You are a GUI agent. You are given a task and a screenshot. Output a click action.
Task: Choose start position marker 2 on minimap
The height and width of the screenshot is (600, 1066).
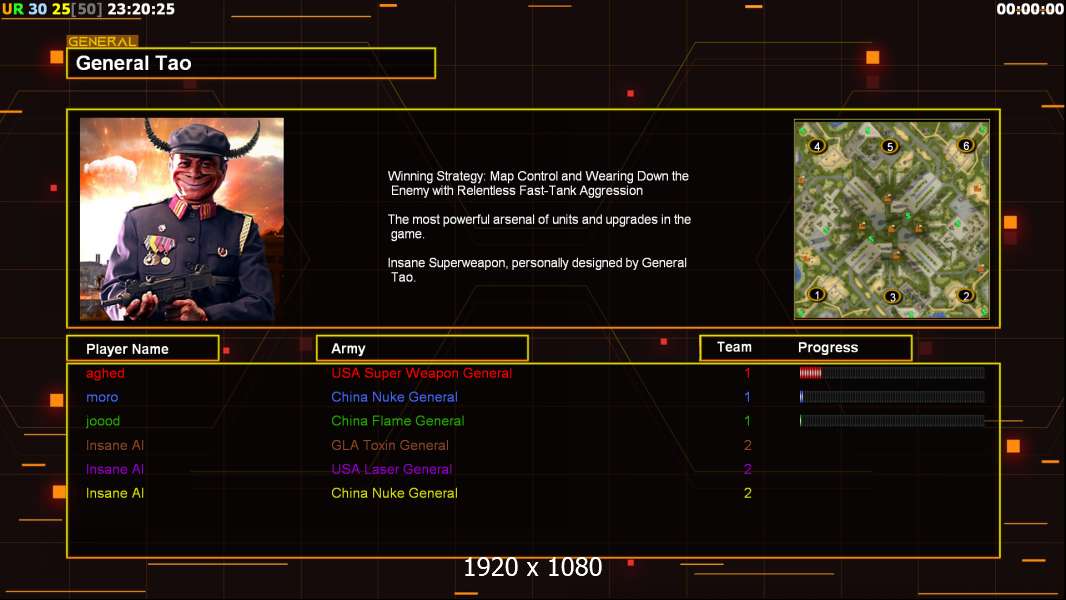pyautogui.click(x=965, y=295)
